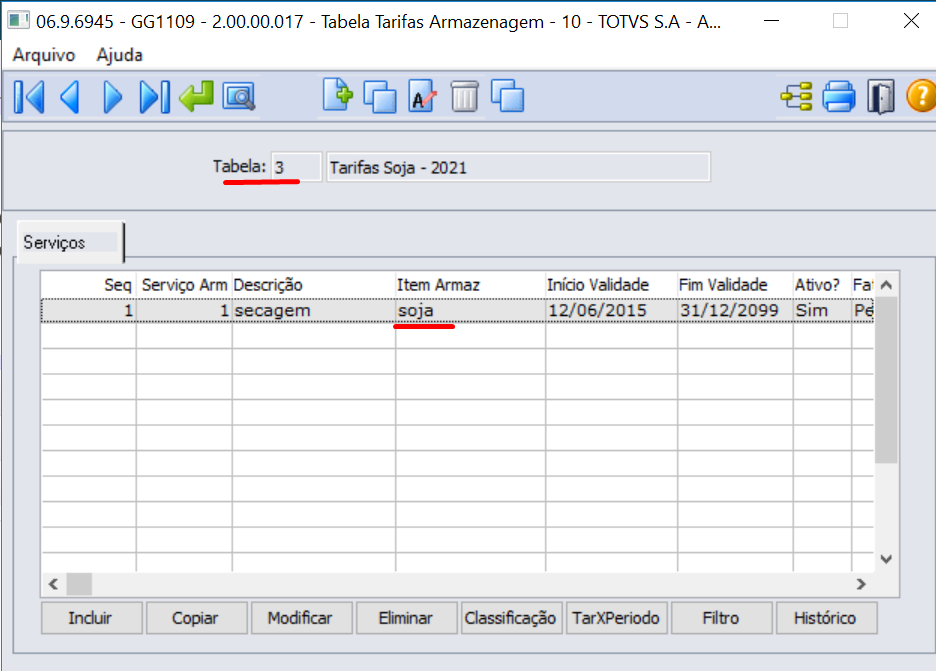
Task: Click the Tarifas Soja - 2021 description field
Action: pyautogui.click(x=518, y=167)
